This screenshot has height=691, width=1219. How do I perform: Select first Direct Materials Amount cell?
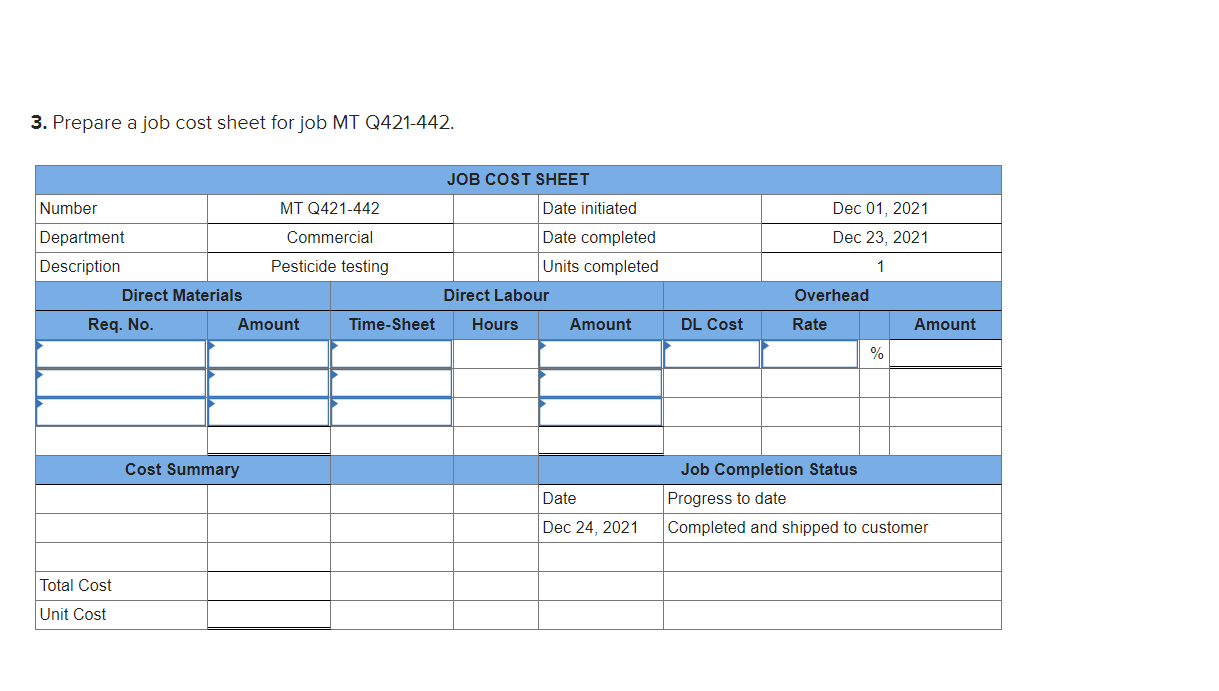coord(269,354)
